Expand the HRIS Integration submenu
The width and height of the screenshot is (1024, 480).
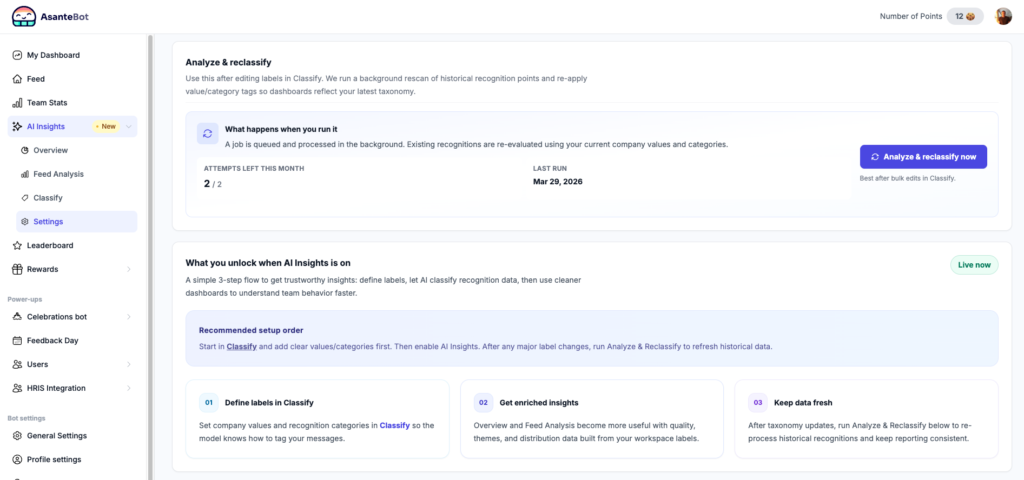[129, 388]
